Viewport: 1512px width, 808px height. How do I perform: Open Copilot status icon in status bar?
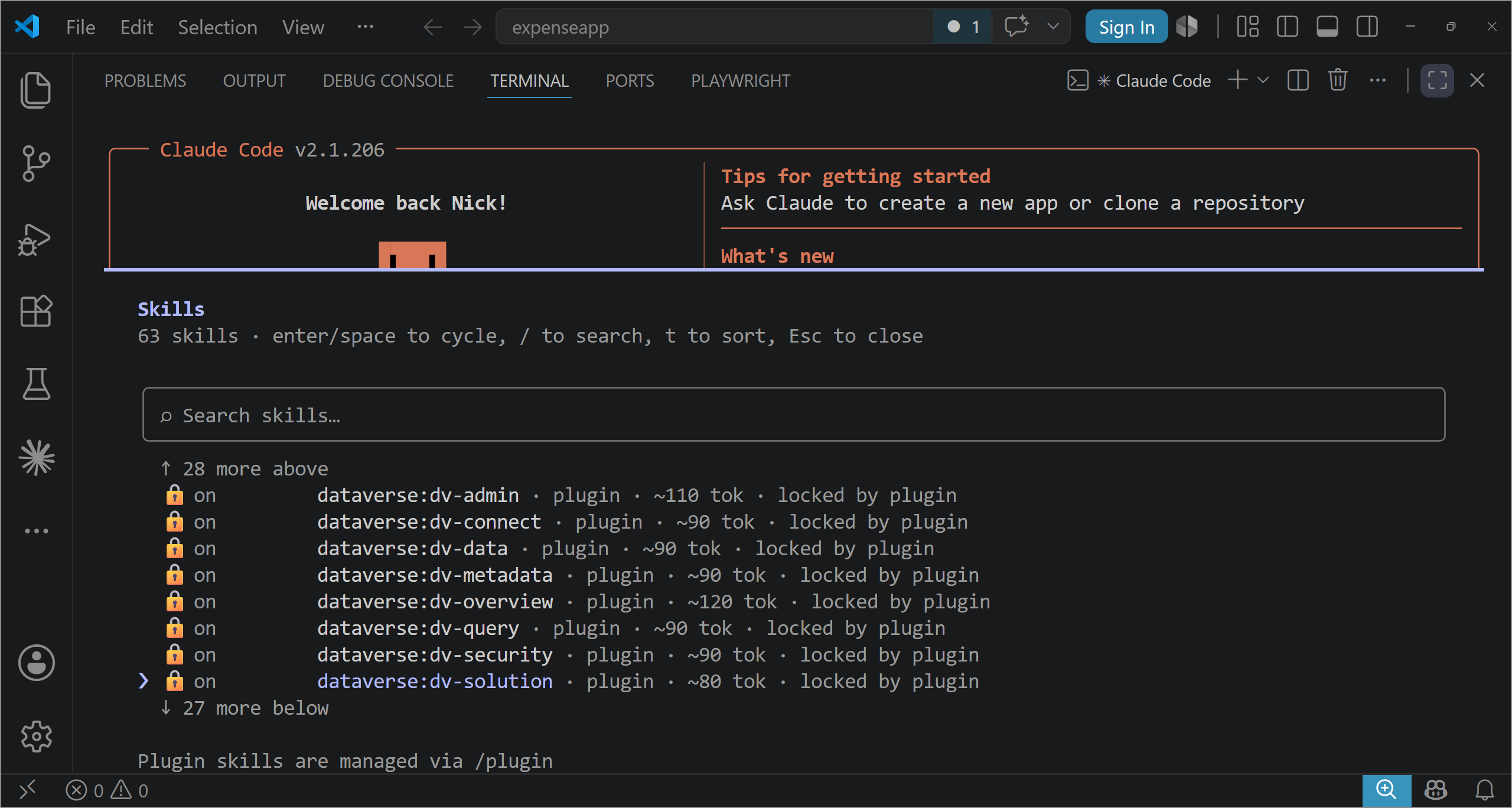pos(1436,790)
